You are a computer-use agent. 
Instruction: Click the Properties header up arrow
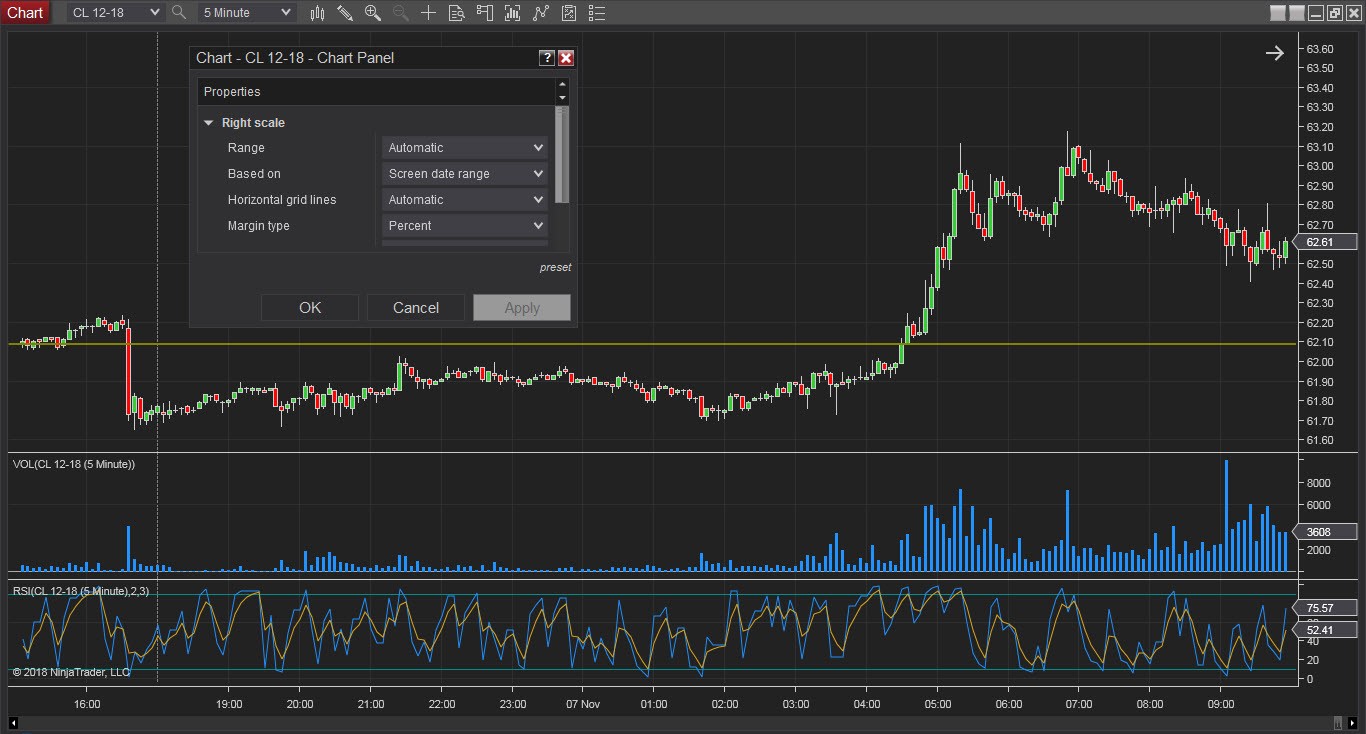(562, 85)
